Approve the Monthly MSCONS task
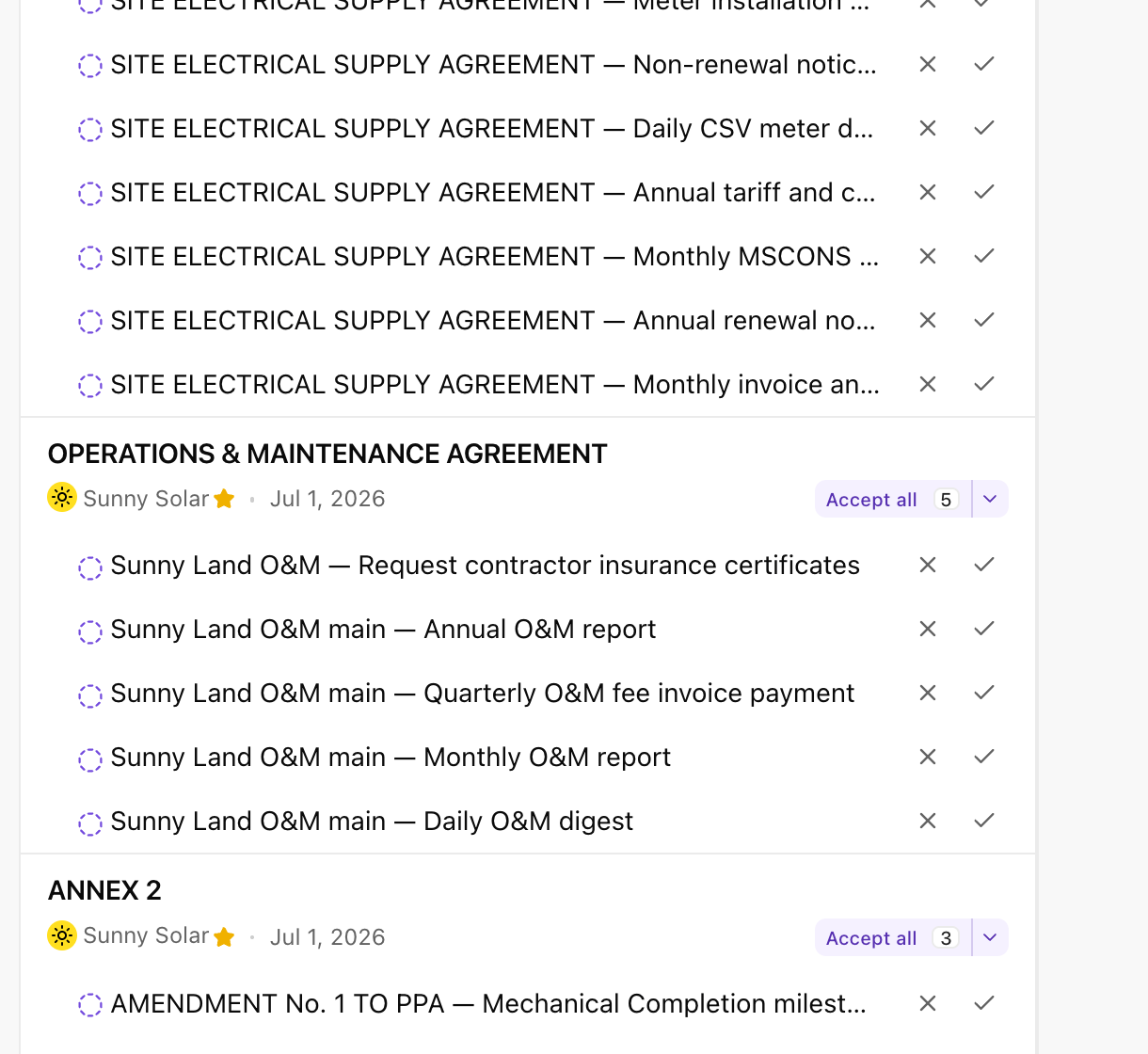1148x1054 pixels. click(984, 256)
